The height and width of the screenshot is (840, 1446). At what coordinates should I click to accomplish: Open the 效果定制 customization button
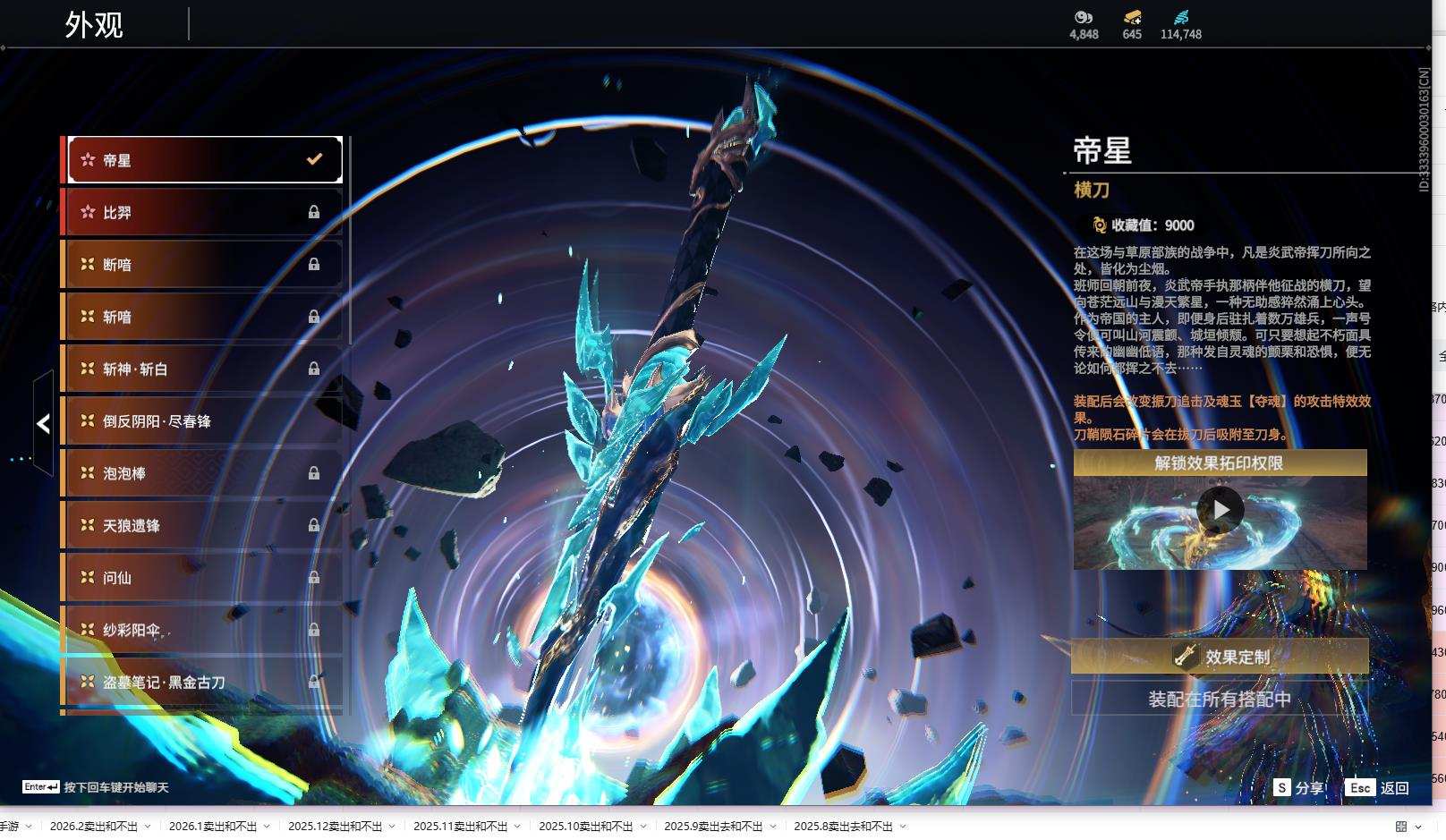click(1220, 656)
